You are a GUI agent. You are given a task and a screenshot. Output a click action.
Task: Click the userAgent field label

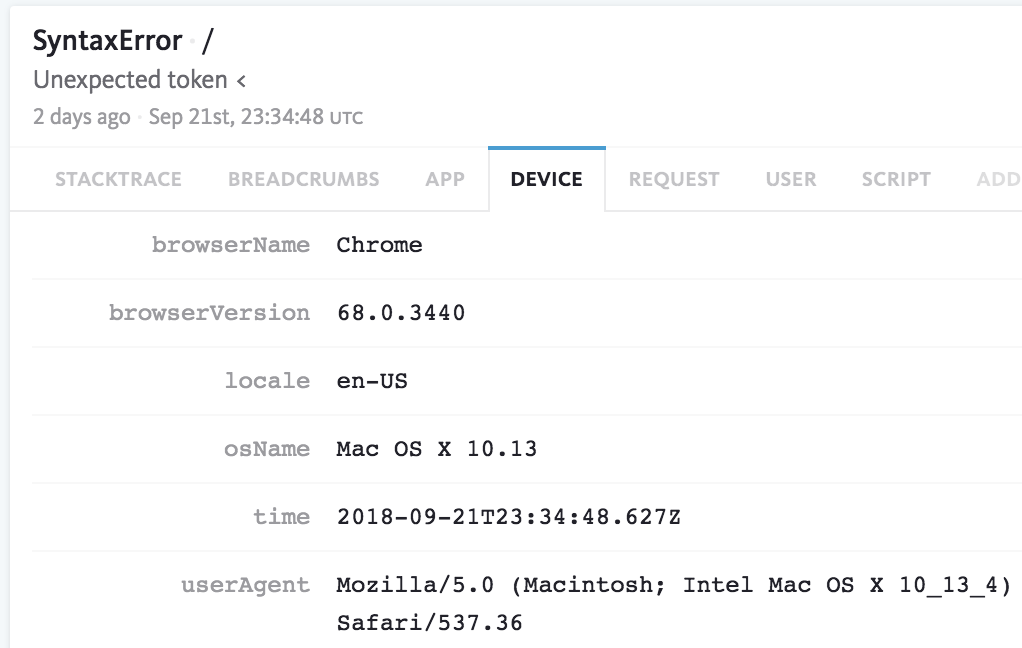tap(245, 585)
